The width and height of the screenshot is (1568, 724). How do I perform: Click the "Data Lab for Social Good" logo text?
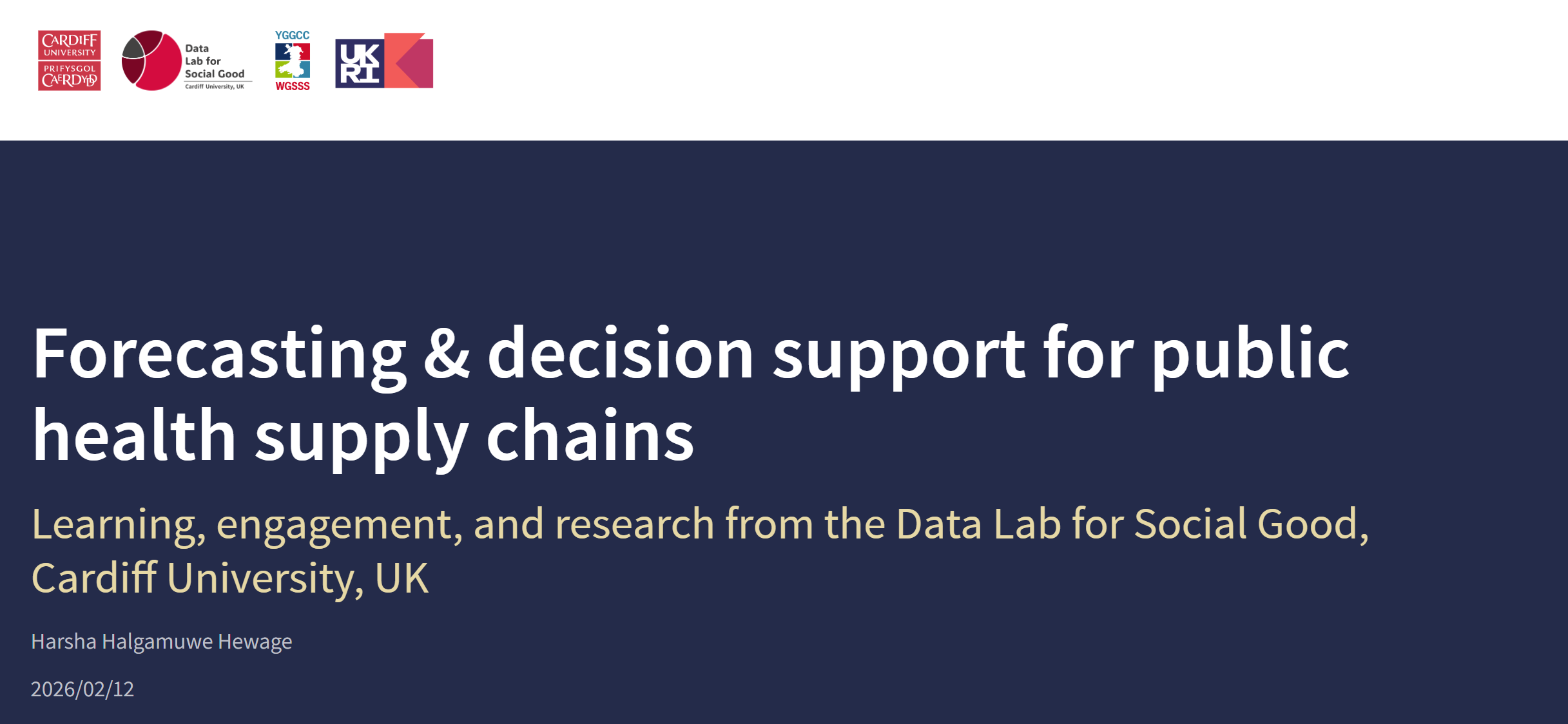[214, 61]
